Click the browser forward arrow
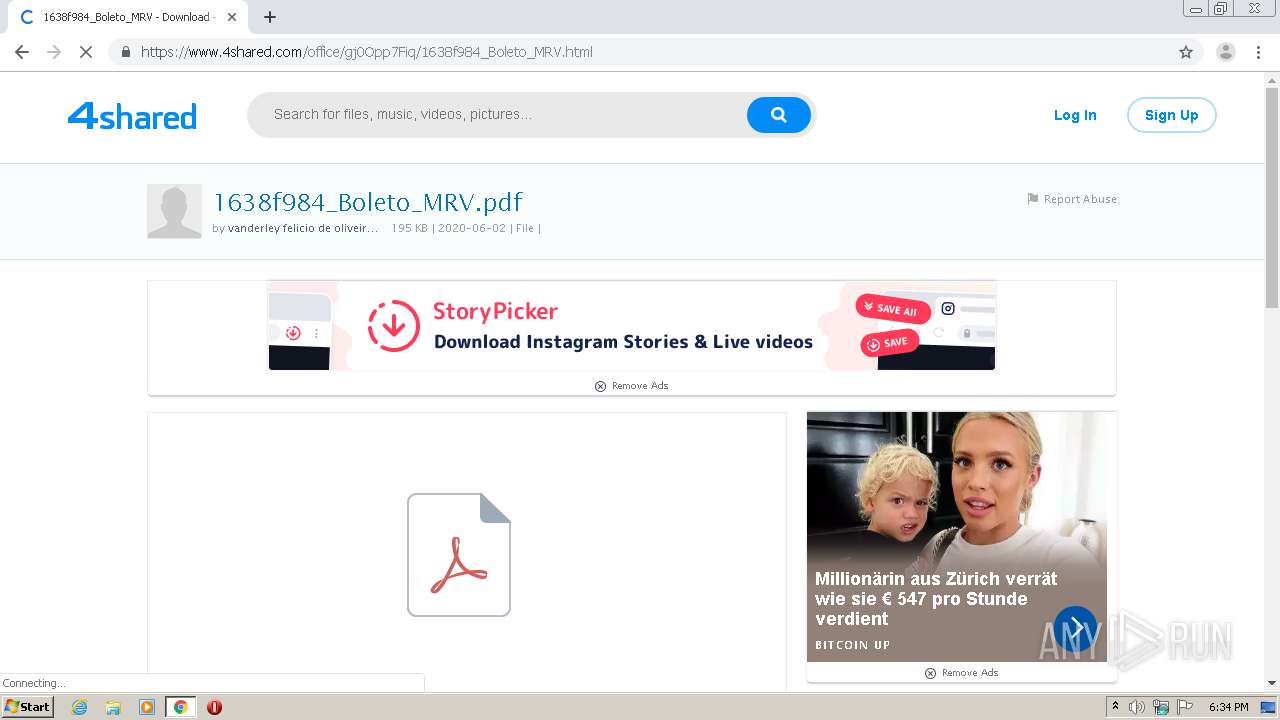The image size is (1280, 720). point(54,52)
